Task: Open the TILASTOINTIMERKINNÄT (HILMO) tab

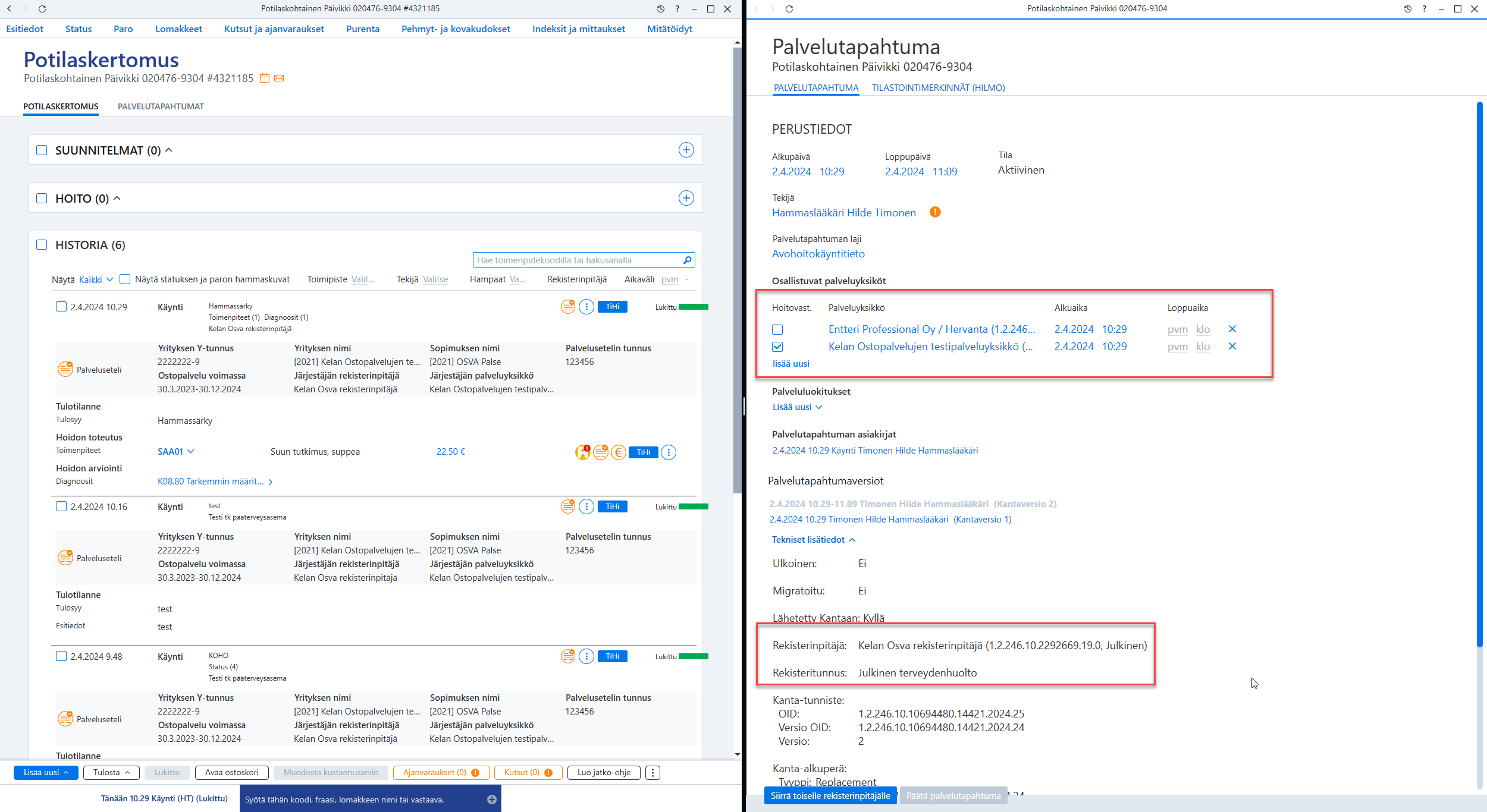Action: [938, 88]
